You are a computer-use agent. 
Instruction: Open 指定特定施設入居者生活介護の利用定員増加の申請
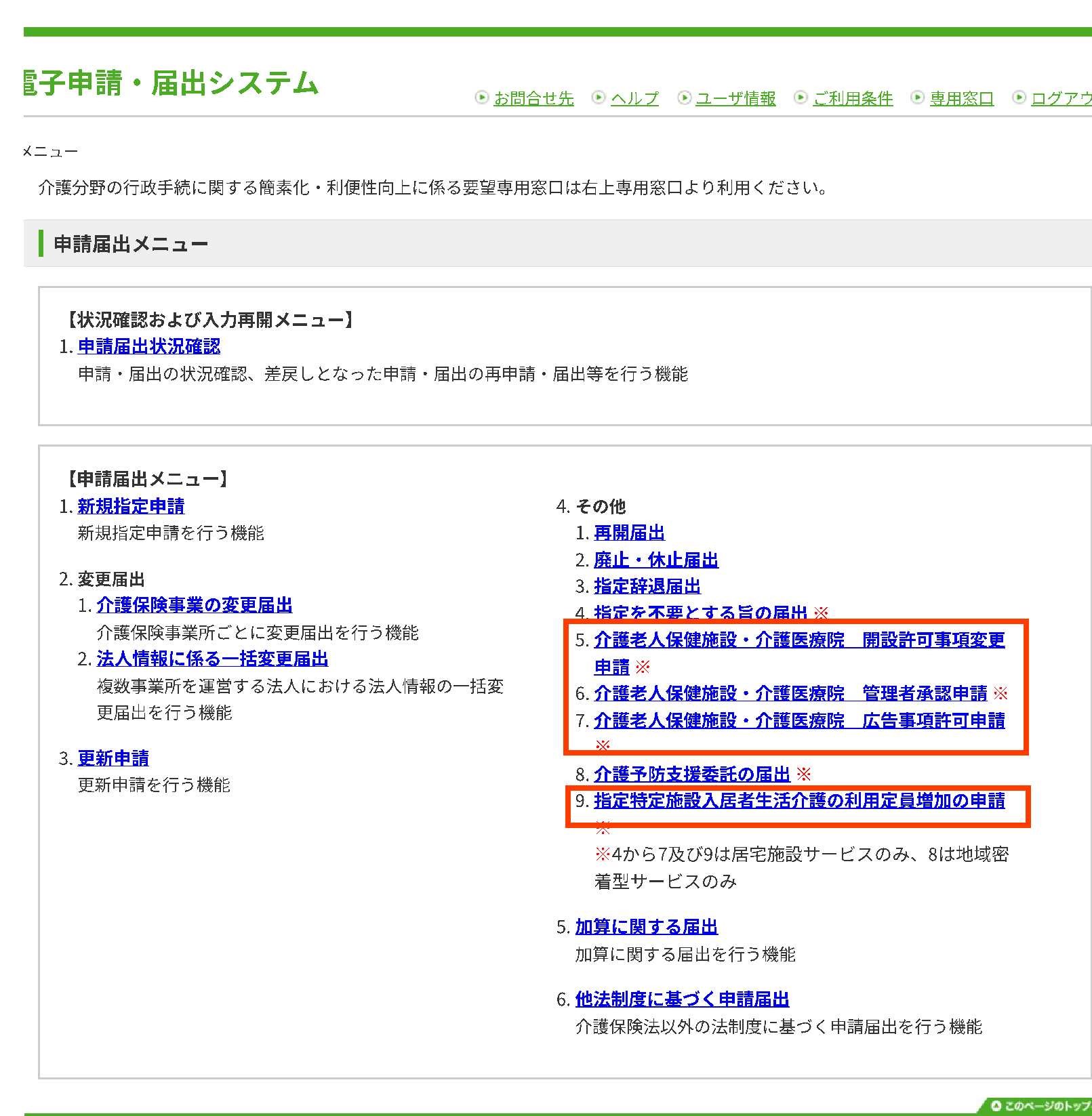800,802
